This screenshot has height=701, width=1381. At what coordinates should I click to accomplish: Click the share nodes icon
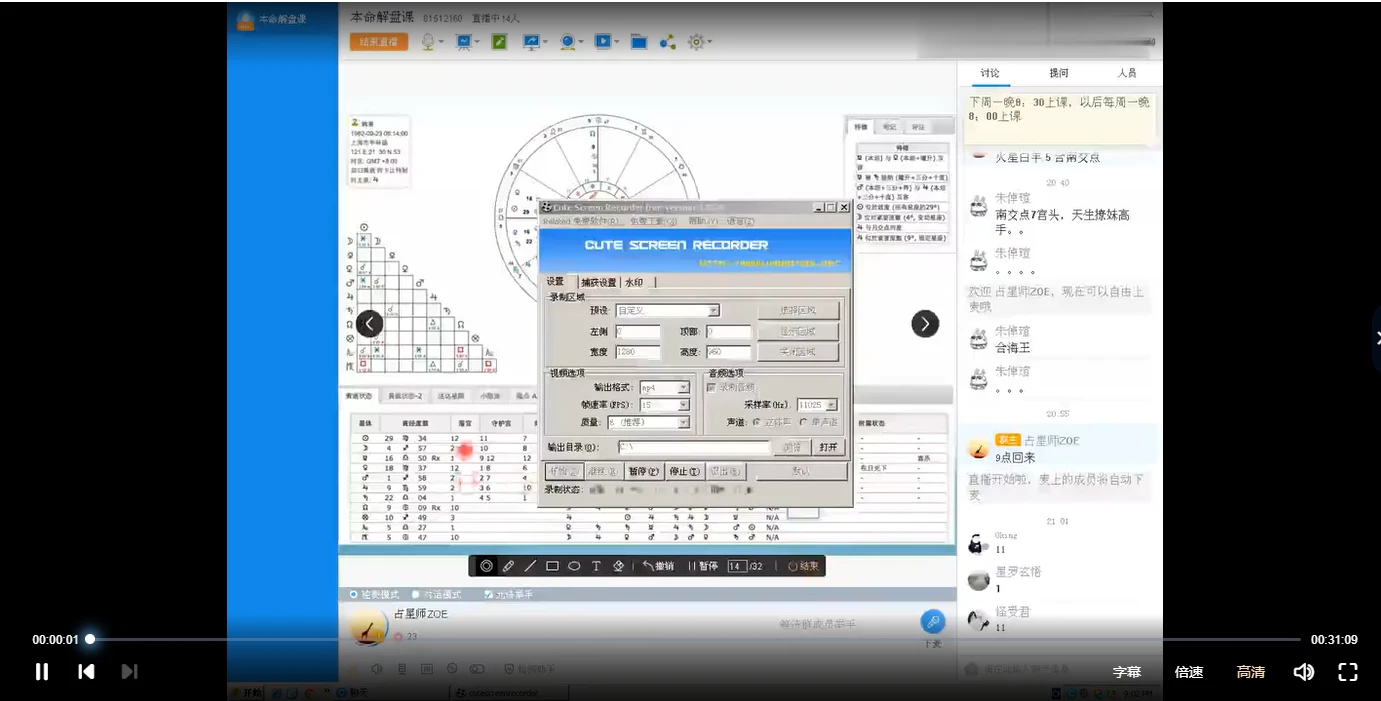[x=667, y=42]
